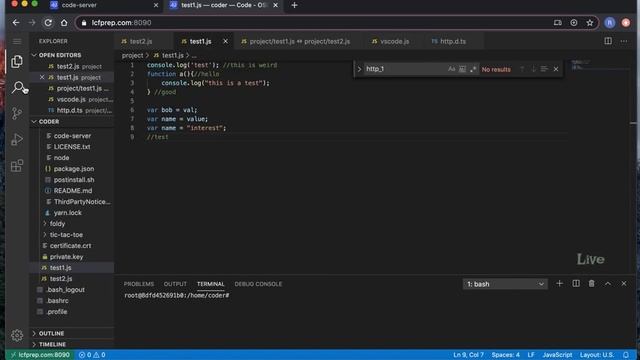Split the terminal panel

click(576, 284)
